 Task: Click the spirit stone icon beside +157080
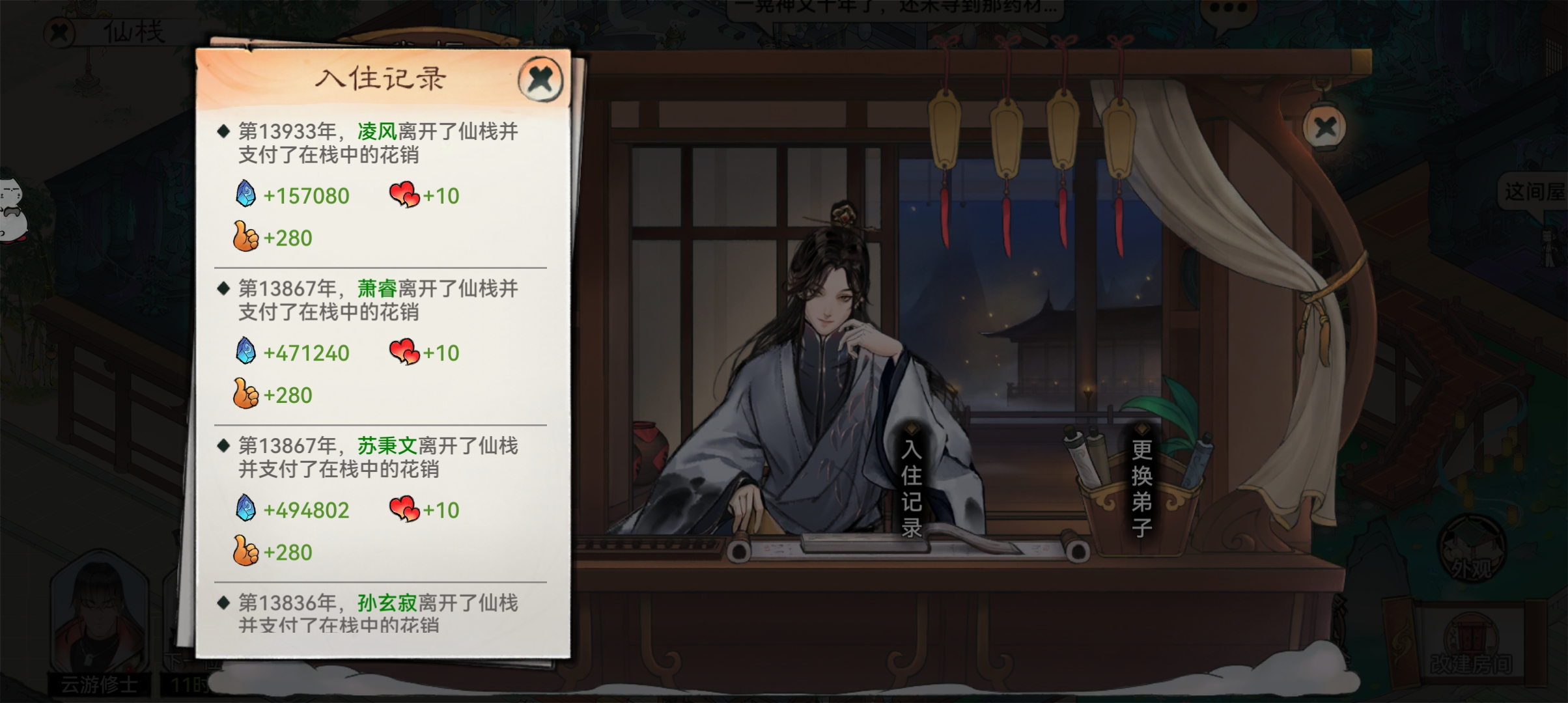click(x=245, y=194)
